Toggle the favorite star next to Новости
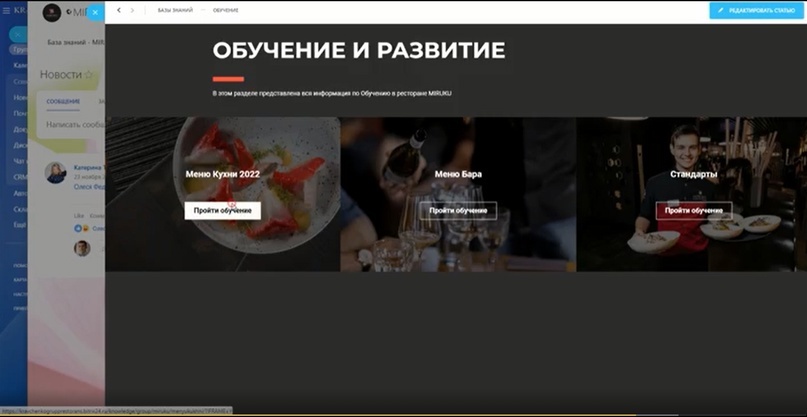The width and height of the screenshot is (807, 417). [89, 75]
